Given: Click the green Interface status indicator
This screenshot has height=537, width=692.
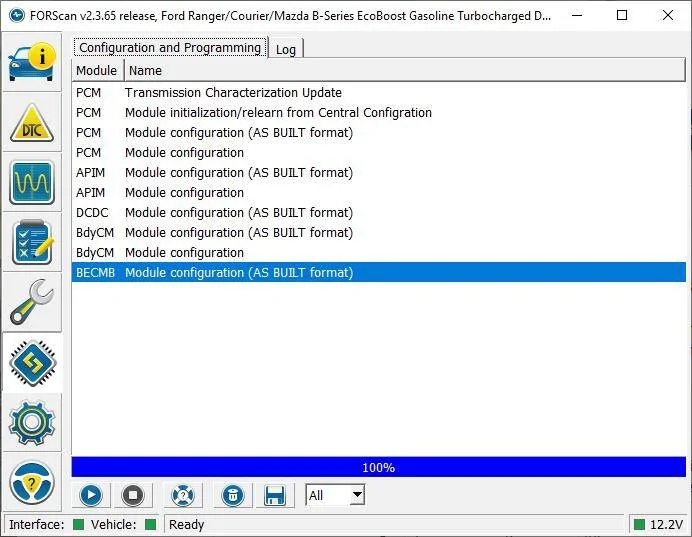Looking at the screenshot, I should tap(78, 524).
